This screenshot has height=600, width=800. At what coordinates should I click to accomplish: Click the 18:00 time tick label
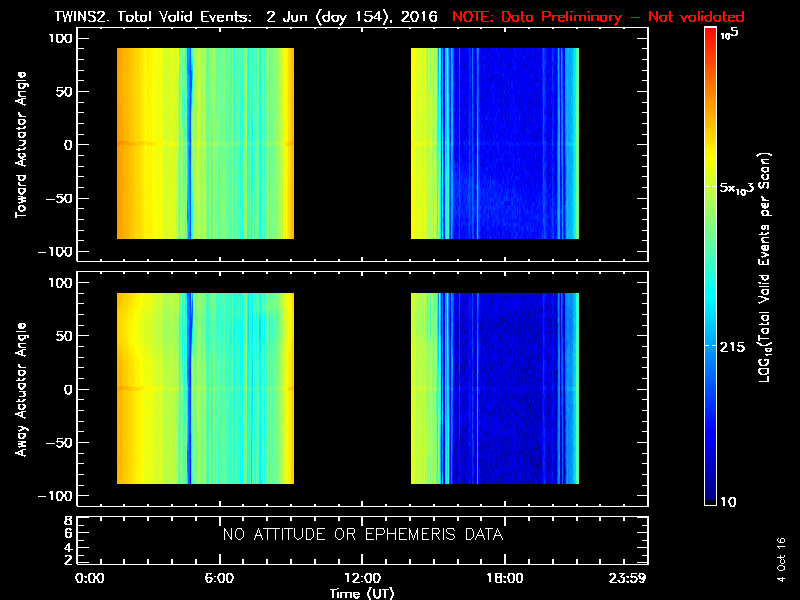[x=503, y=579]
